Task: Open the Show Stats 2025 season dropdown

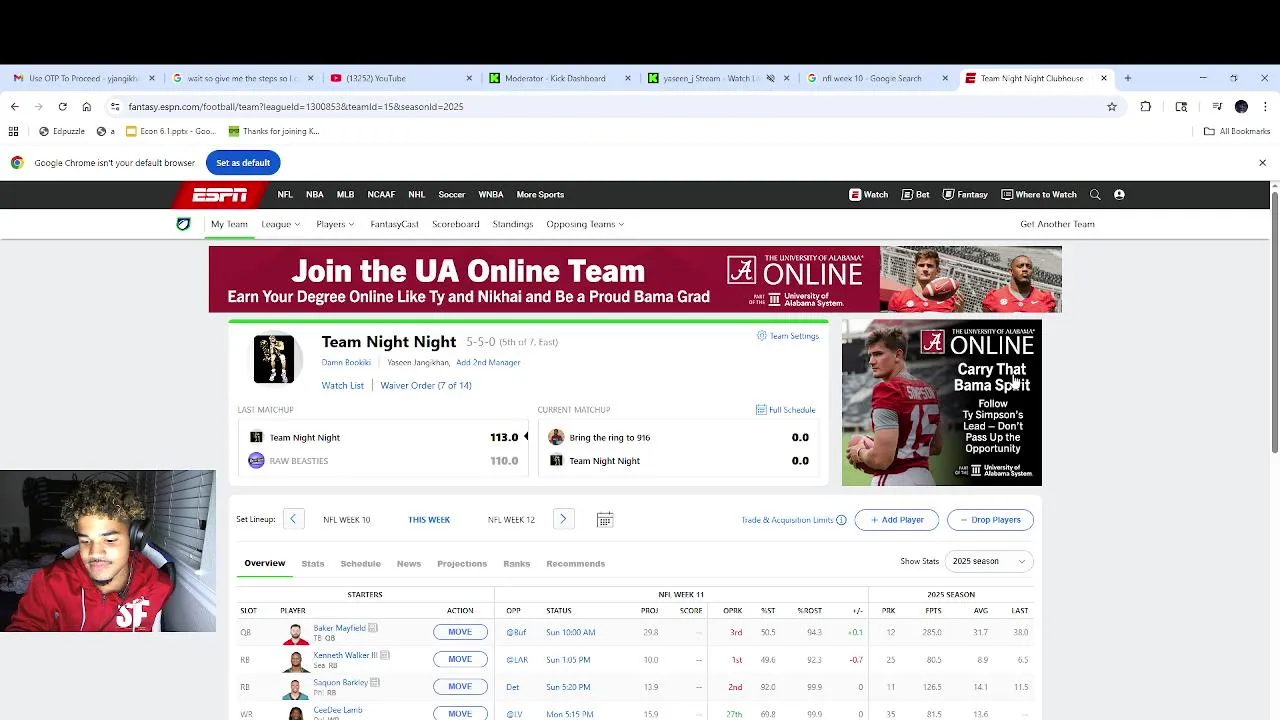Action: tap(989, 562)
